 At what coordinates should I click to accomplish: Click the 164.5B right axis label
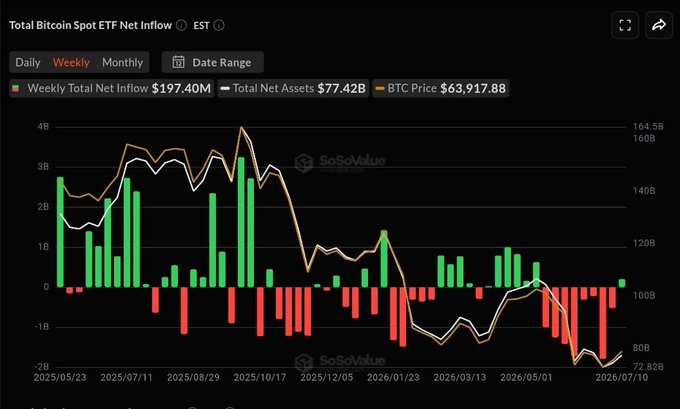[648, 126]
